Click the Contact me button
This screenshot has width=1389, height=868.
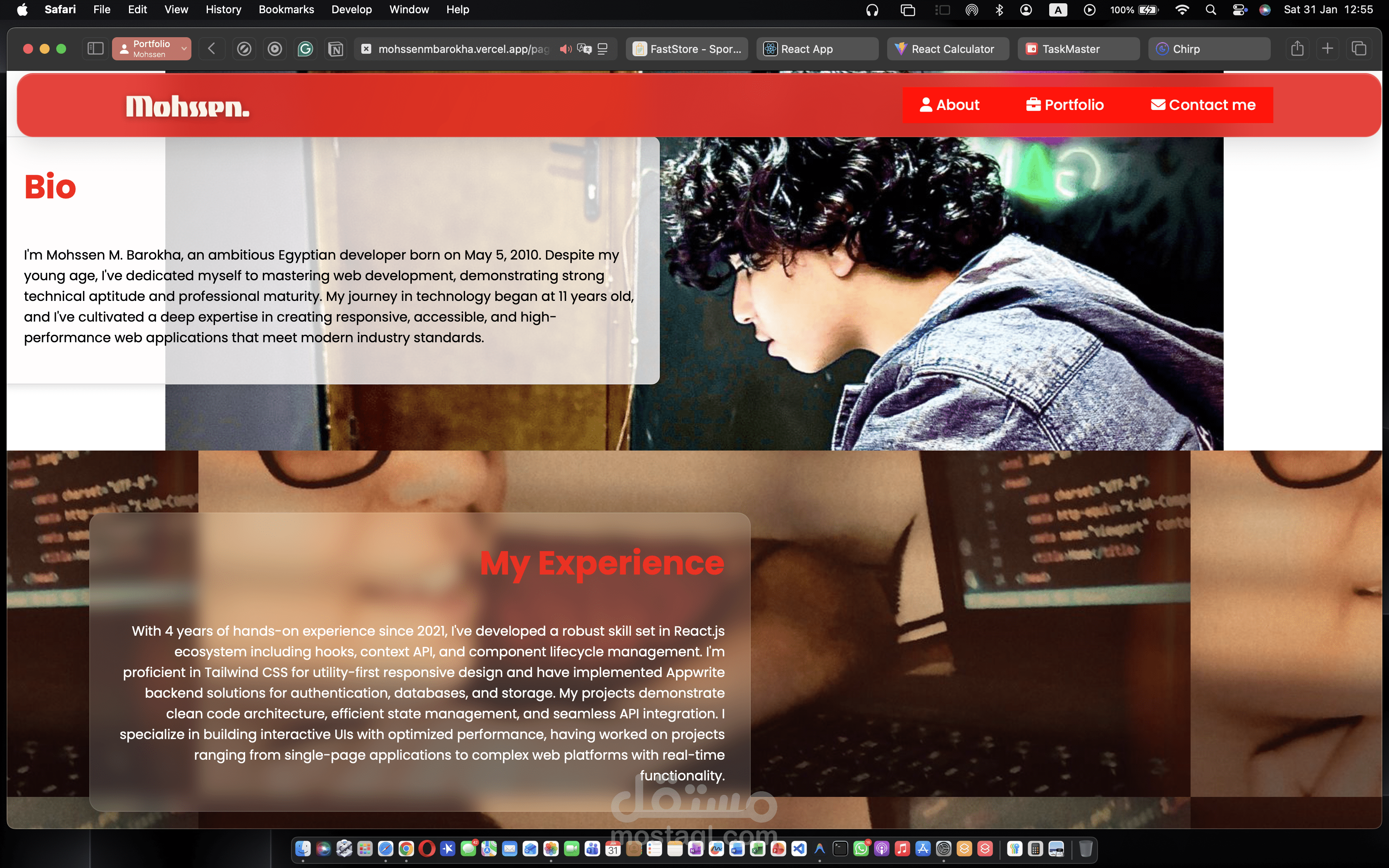1203,105
